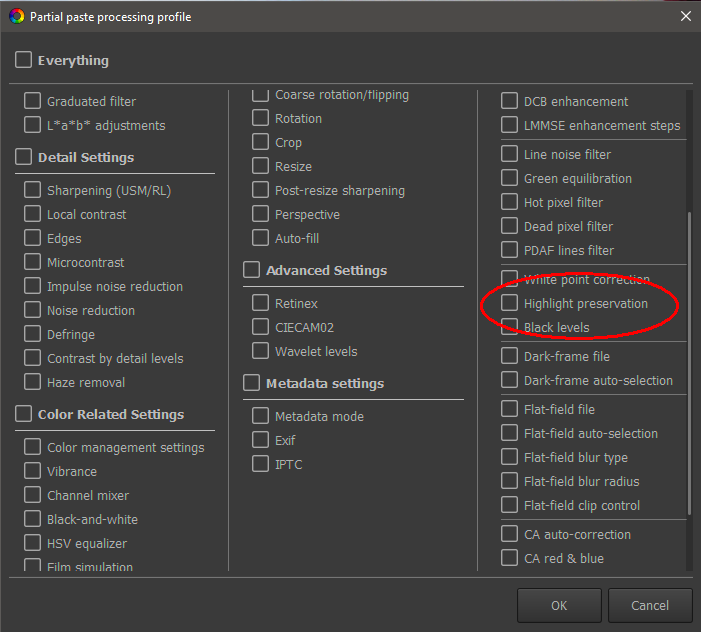Check Haze removal option
The image size is (701, 632).
[32, 382]
